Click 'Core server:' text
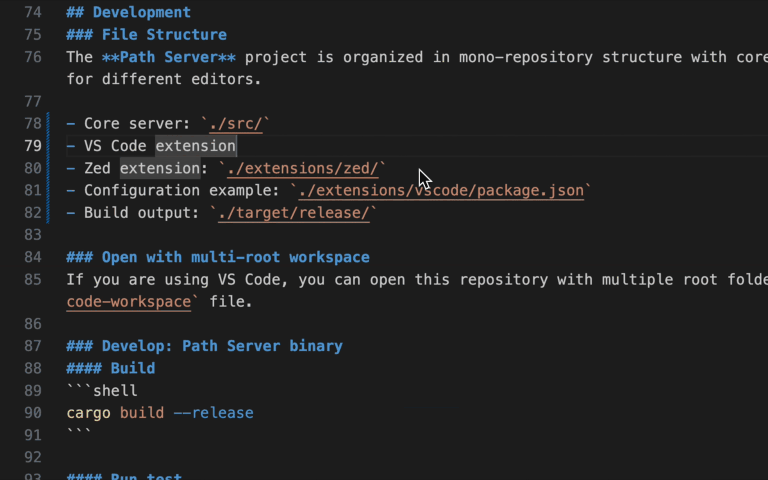The width and height of the screenshot is (768, 480). click(137, 123)
